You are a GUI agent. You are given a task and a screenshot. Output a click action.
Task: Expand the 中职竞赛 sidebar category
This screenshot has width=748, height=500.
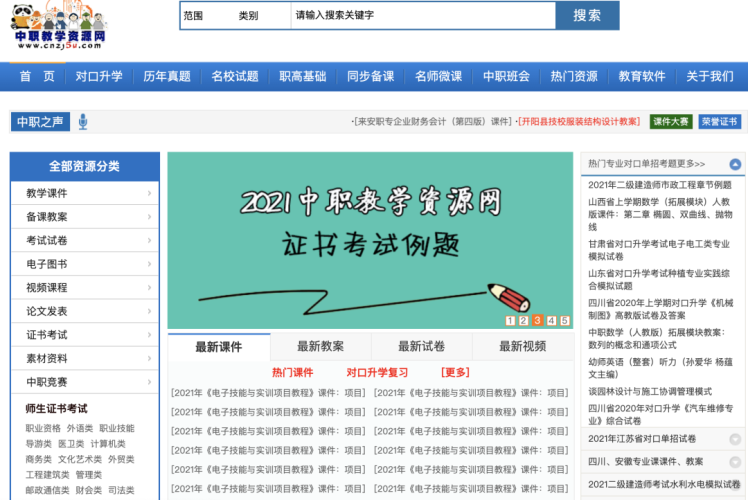tap(85, 382)
